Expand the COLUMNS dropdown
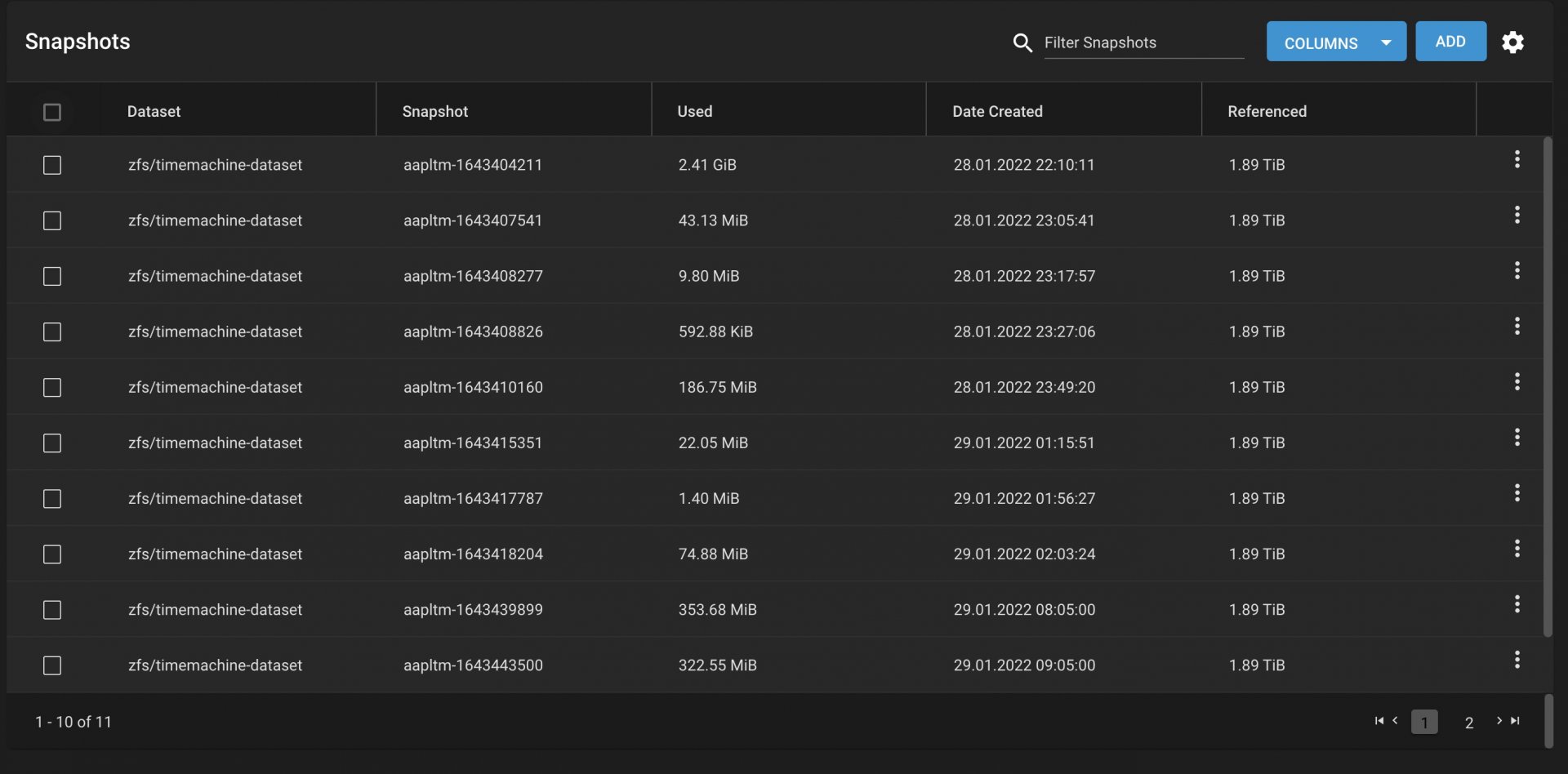 (x=1336, y=42)
